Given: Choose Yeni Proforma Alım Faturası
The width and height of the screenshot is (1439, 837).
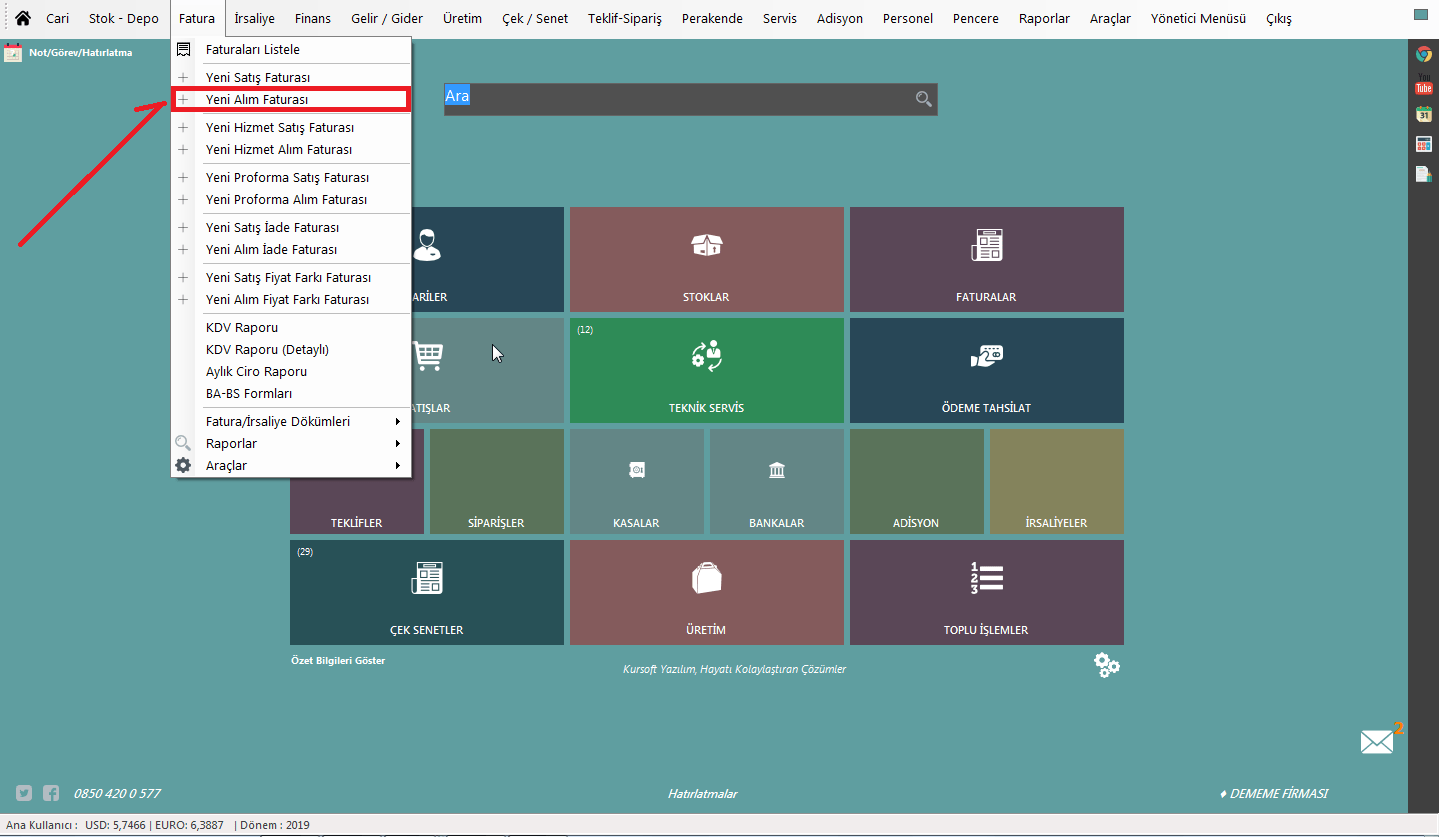Looking at the screenshot, I should tap(291, 199).
